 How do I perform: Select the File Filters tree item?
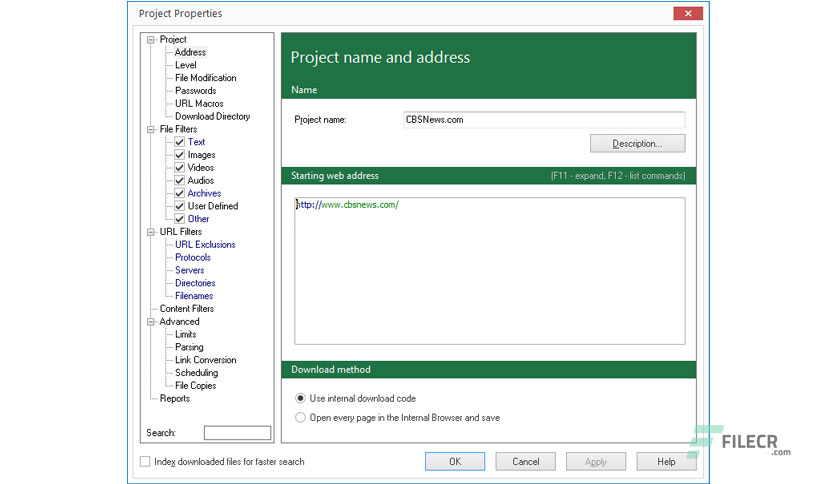pos(179,129)
